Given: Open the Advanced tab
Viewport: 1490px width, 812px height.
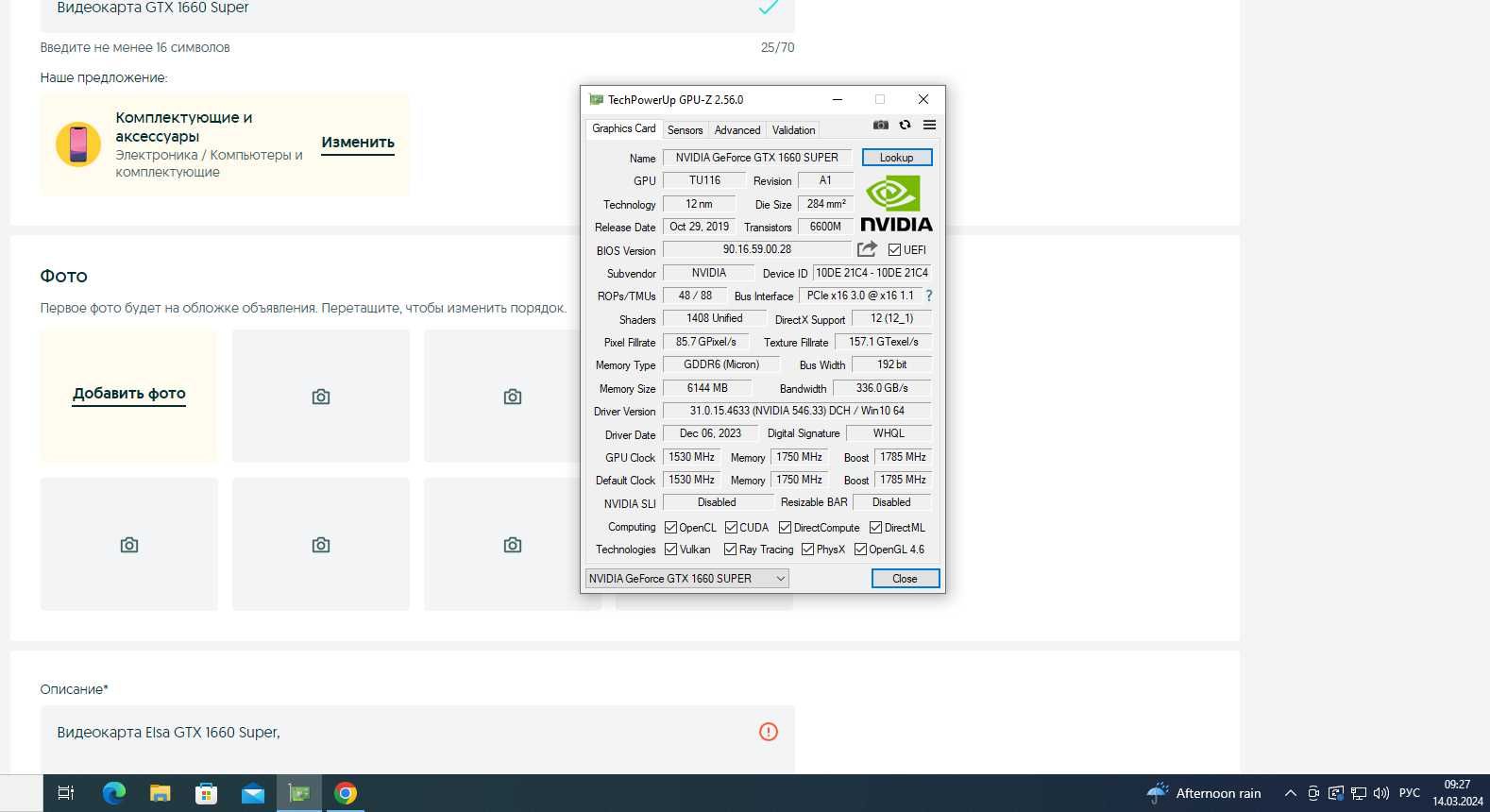Looking at the screenshot, I should (x=737, y=130).
